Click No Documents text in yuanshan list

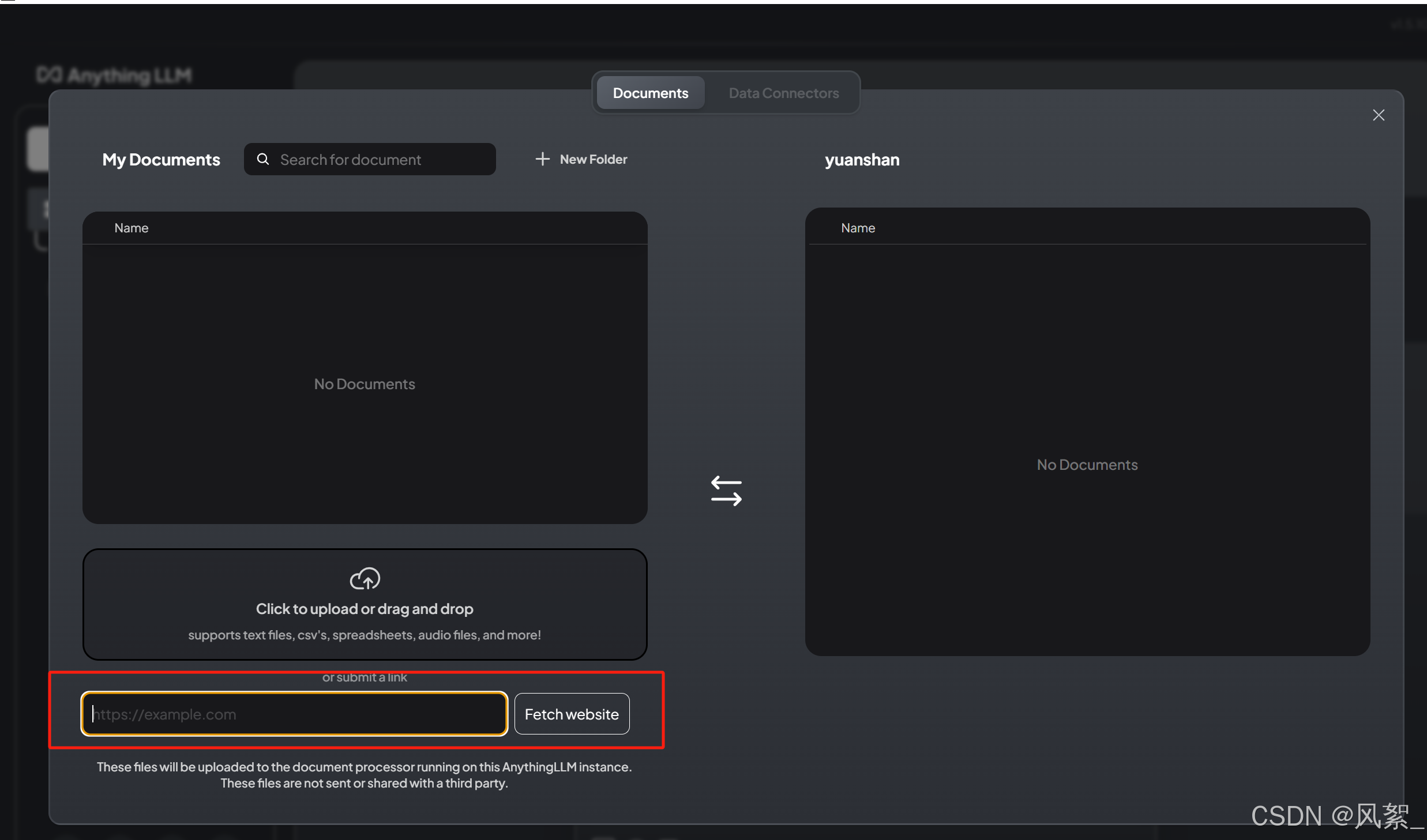point(1087,465)
